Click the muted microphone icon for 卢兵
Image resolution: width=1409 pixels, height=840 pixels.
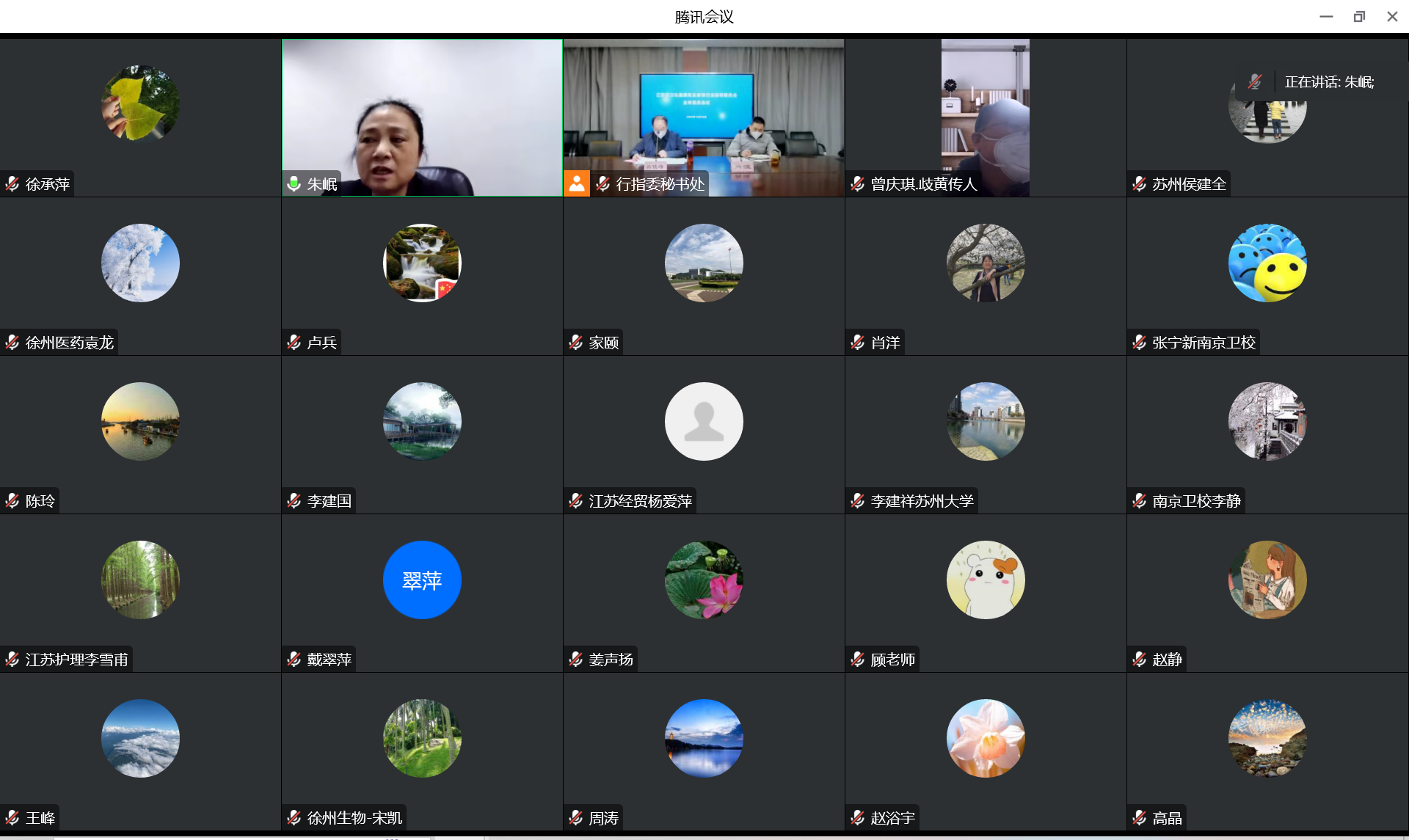(x=294, y=342)
